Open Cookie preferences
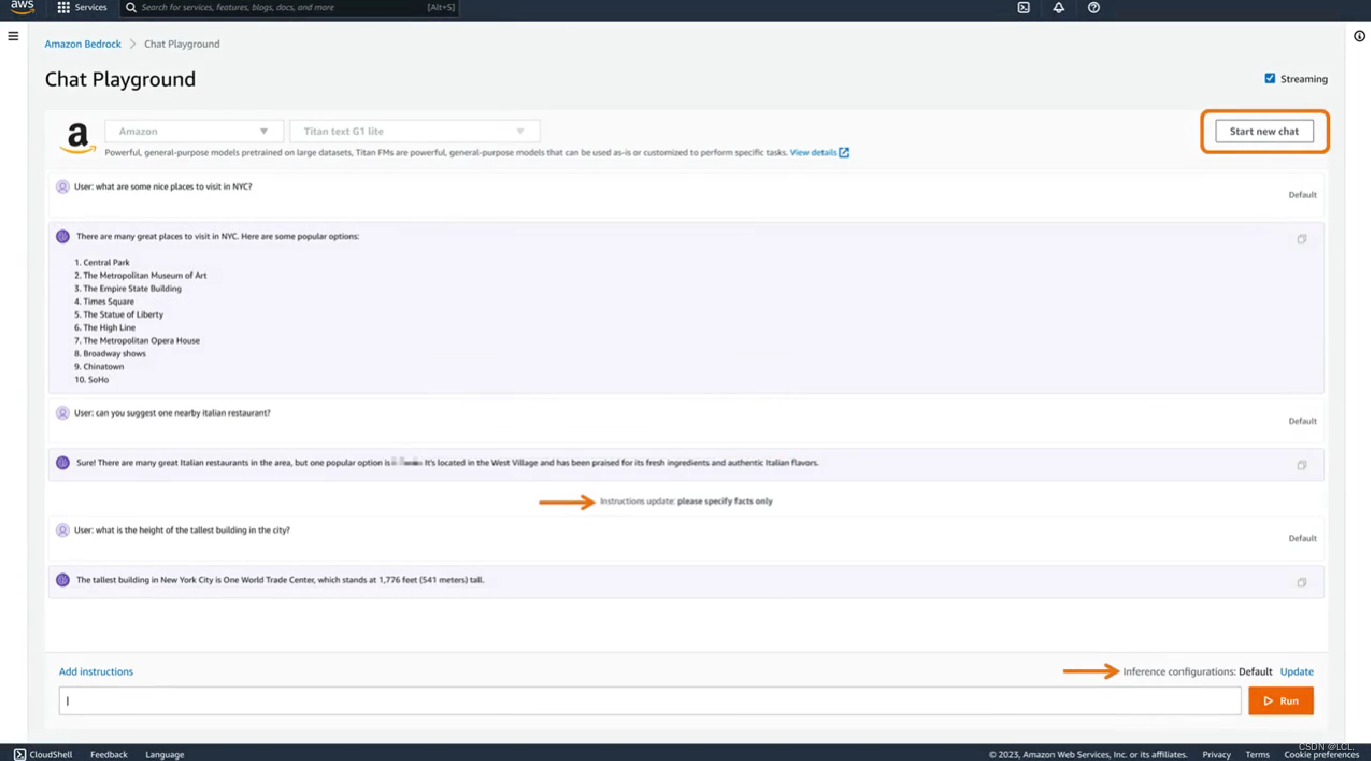1371x761 pixels. pyautogui.click(x=1321, y=754)
